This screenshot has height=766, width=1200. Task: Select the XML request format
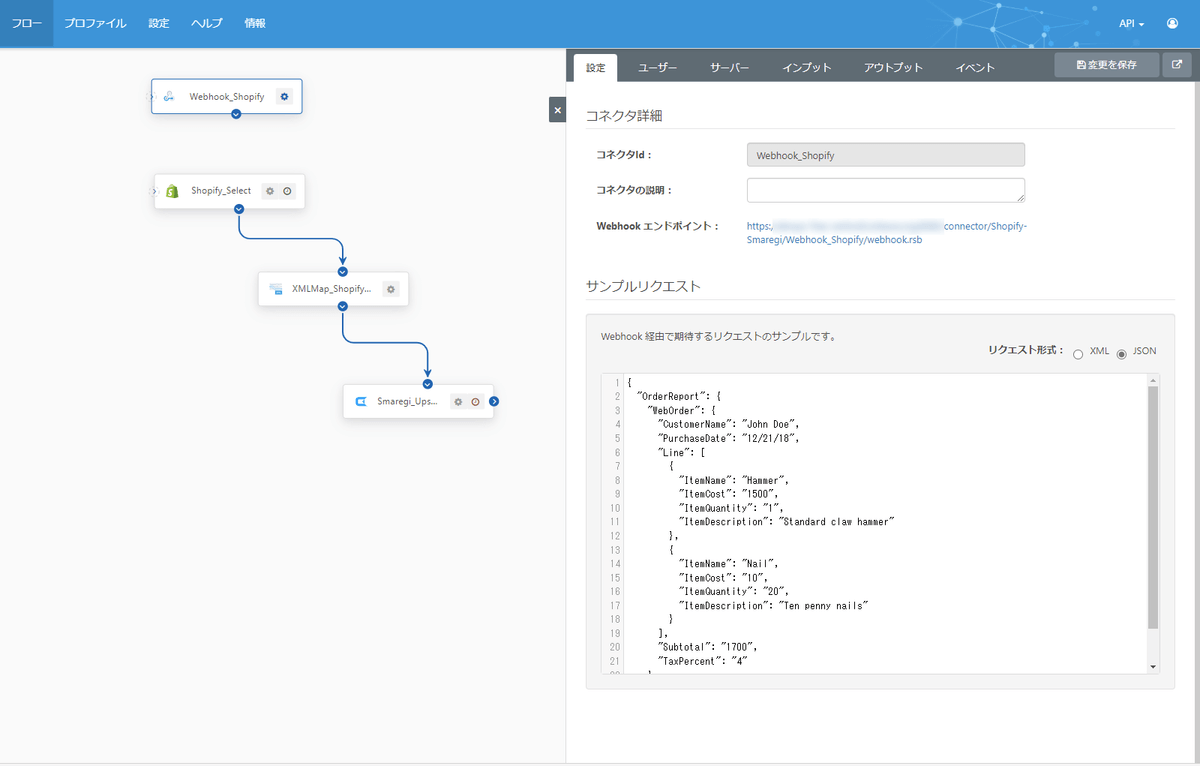[x=1078, y=354]
